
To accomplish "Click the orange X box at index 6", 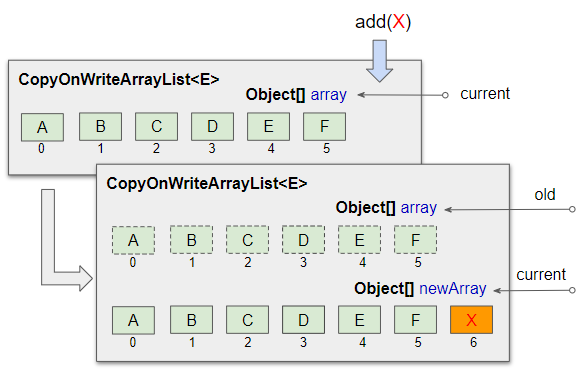I will tap(471, 320).
